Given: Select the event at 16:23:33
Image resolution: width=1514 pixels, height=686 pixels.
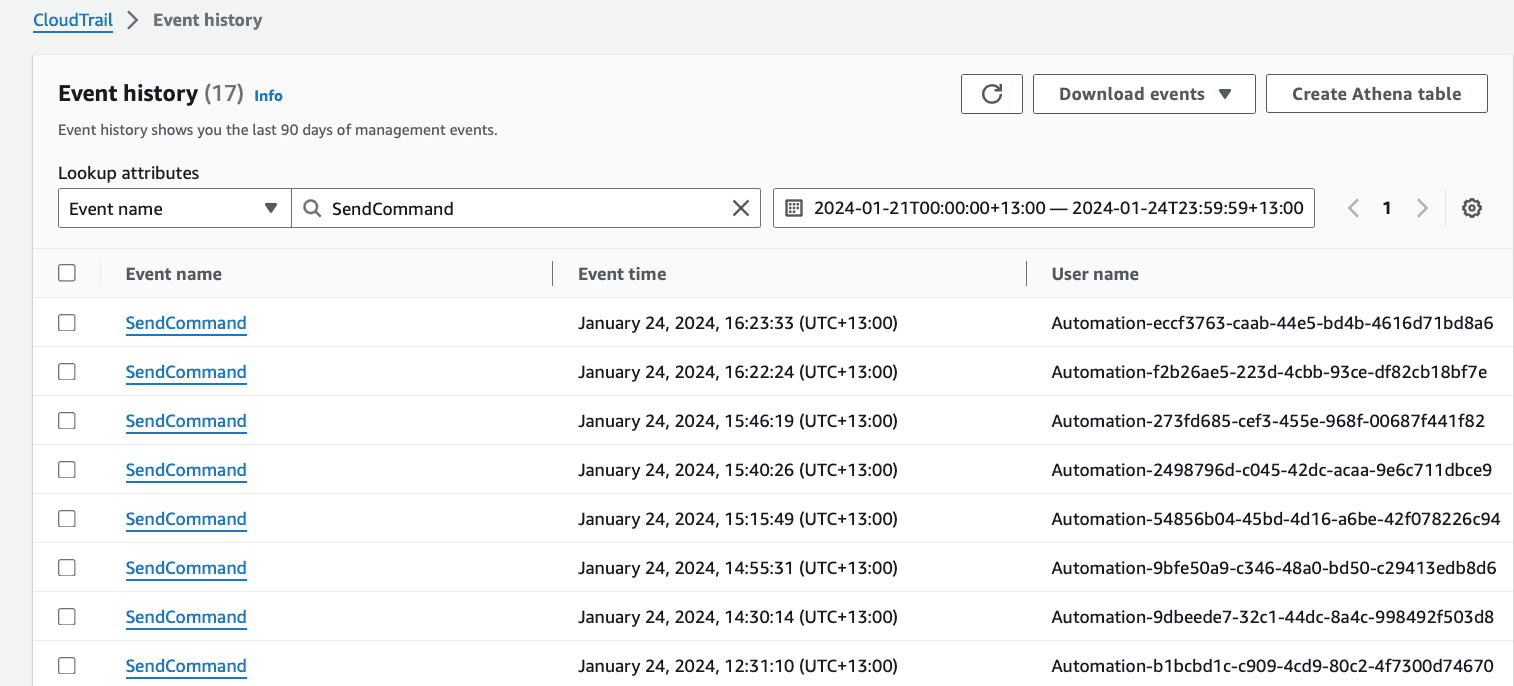Looking at the screenshot, I should tap(67, 322).
